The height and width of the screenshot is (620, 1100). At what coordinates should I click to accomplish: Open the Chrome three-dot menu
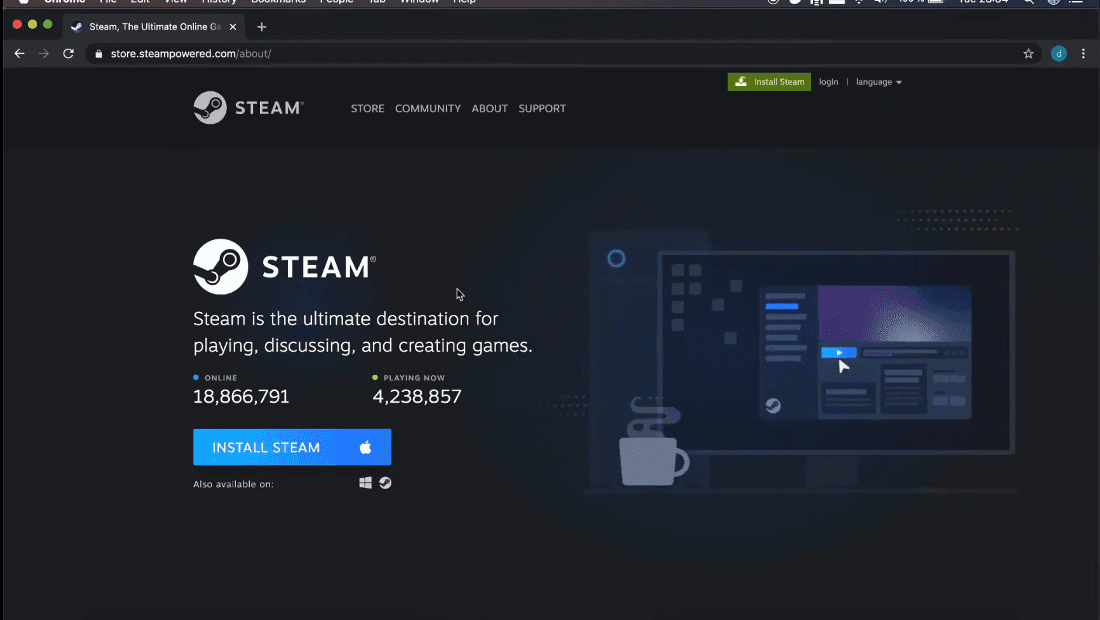coord(1084,53)
